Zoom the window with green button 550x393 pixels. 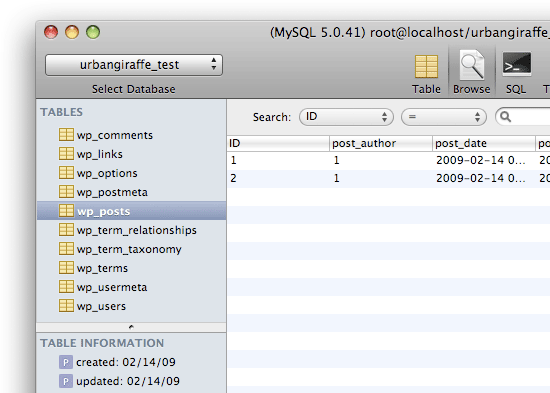93,32
